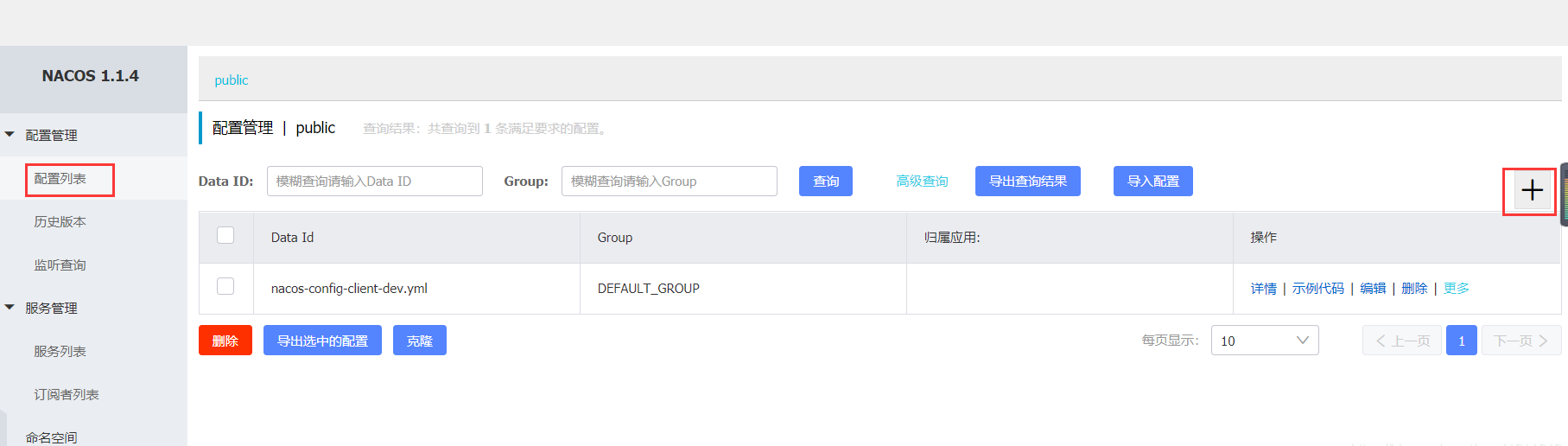
Task: Open 配置列表 in the sidebar
Action: 60,179
